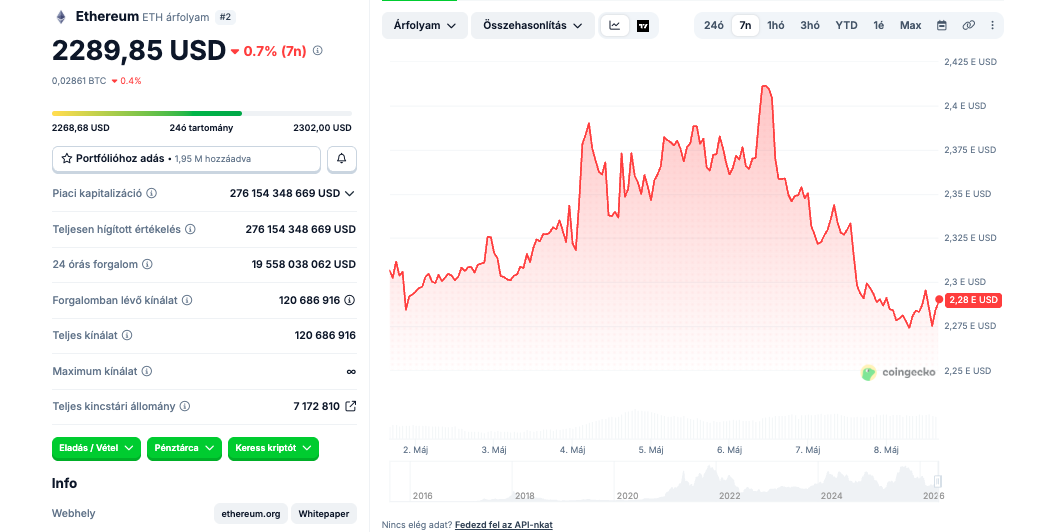Click the 2,4 E USD axis label

(x=965, y=106)
